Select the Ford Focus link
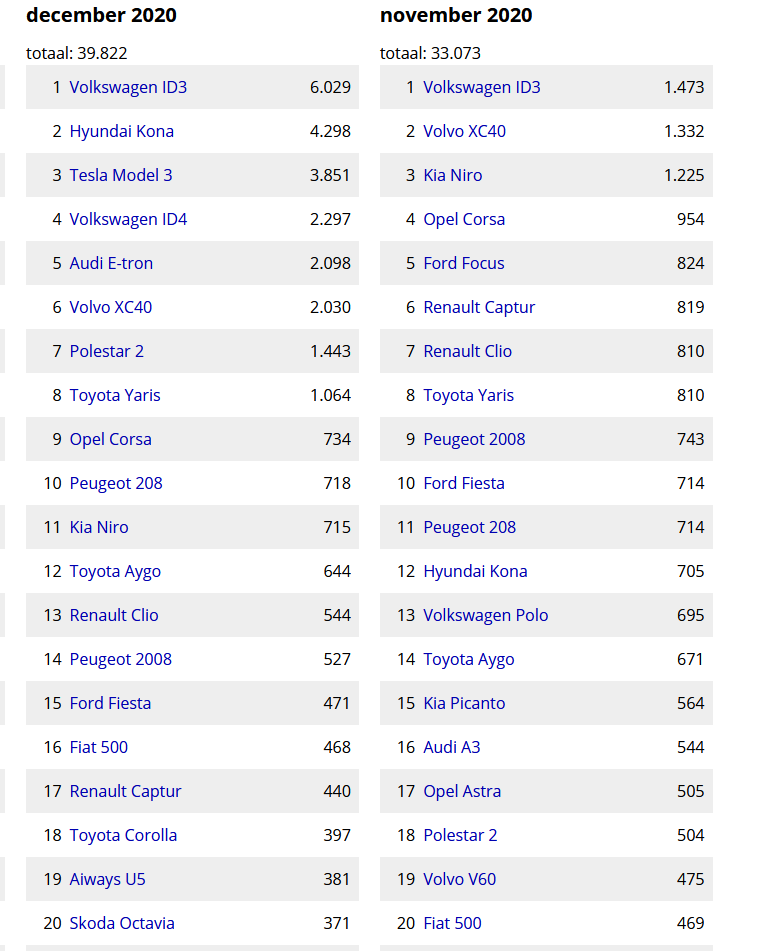This screenshot has height=951, width=758. [x=464, y=263]
